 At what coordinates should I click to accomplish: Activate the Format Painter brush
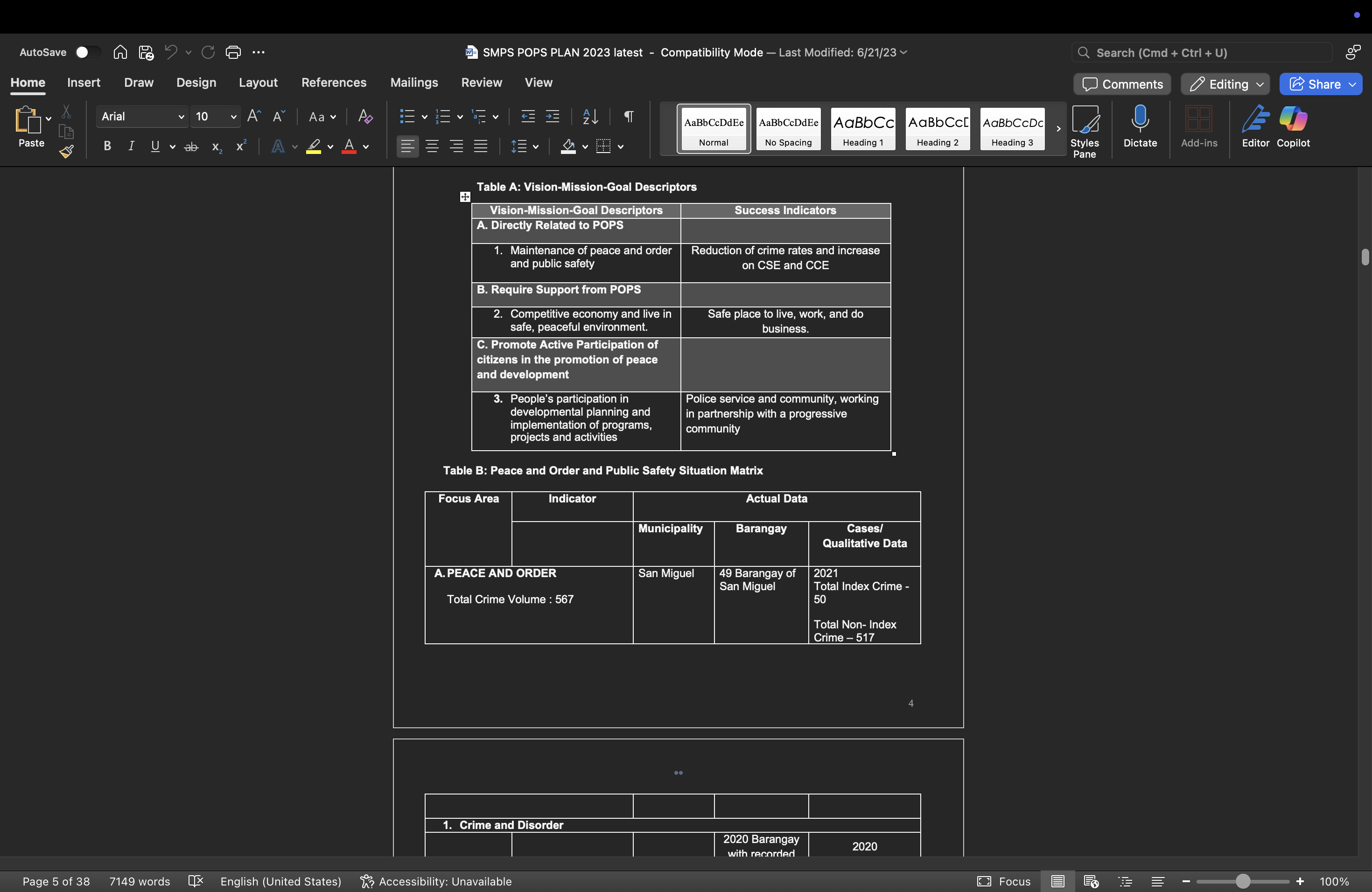(x=66, y=152)
